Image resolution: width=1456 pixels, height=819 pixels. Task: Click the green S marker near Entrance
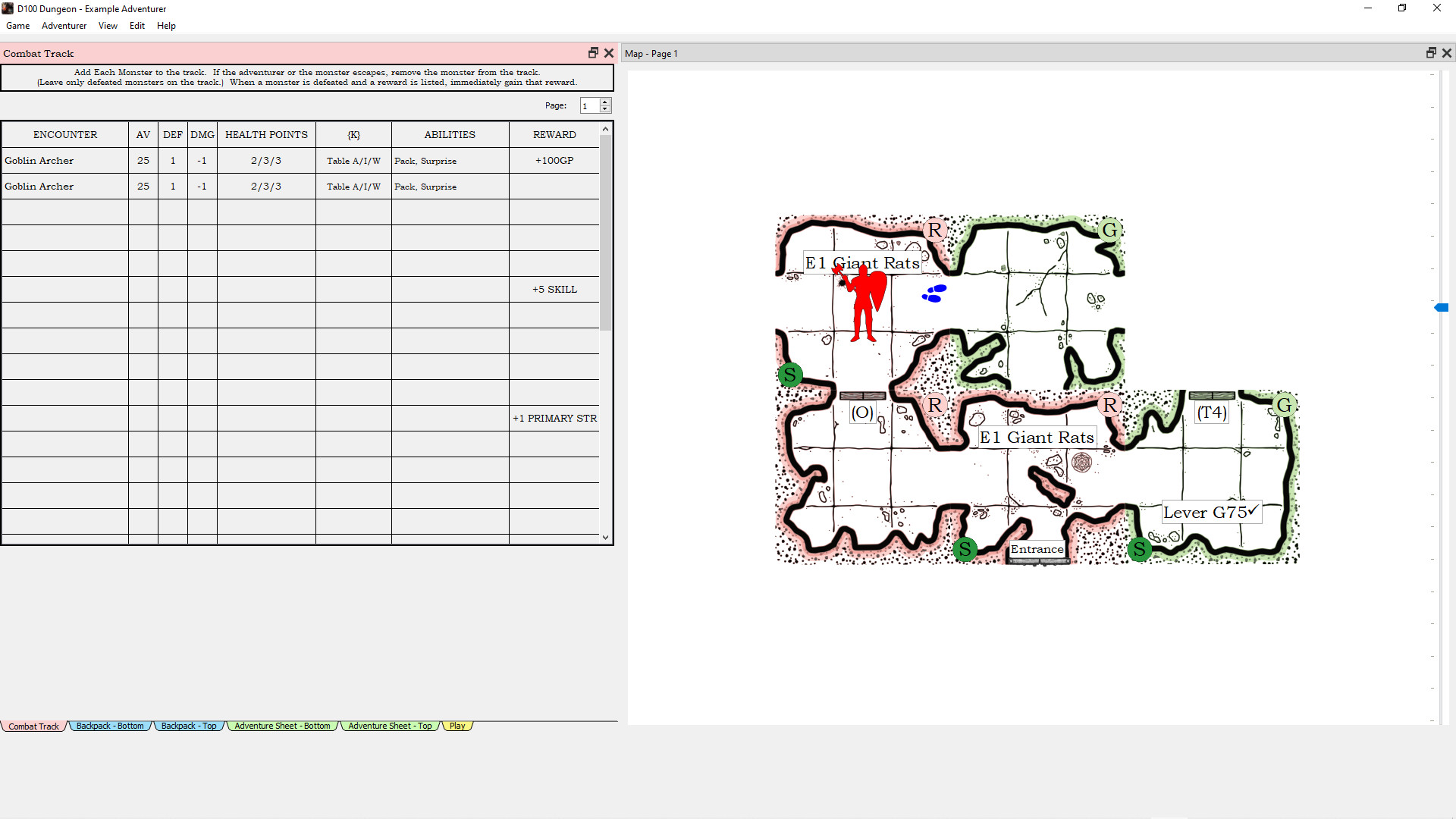pyautogui.click(x=965, y=549)
